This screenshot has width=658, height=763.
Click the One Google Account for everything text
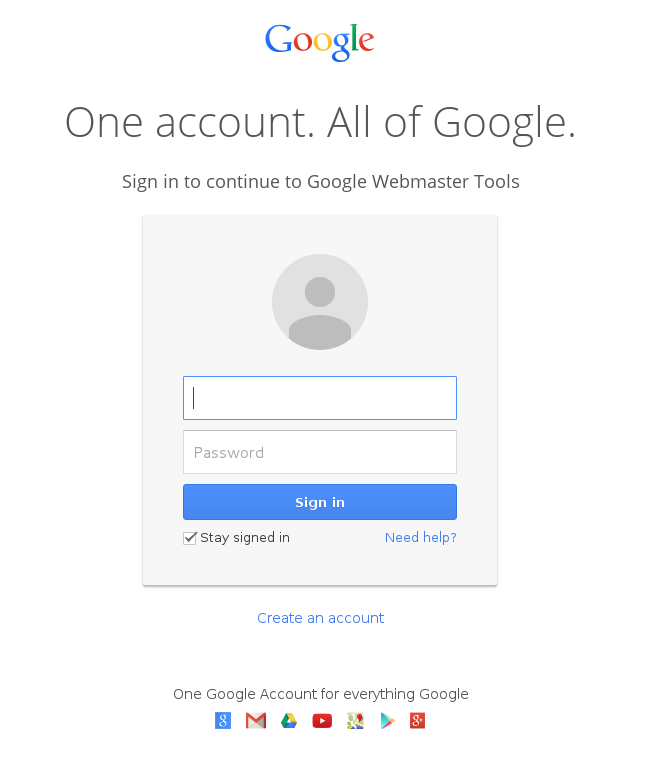(x=320, y=694)
